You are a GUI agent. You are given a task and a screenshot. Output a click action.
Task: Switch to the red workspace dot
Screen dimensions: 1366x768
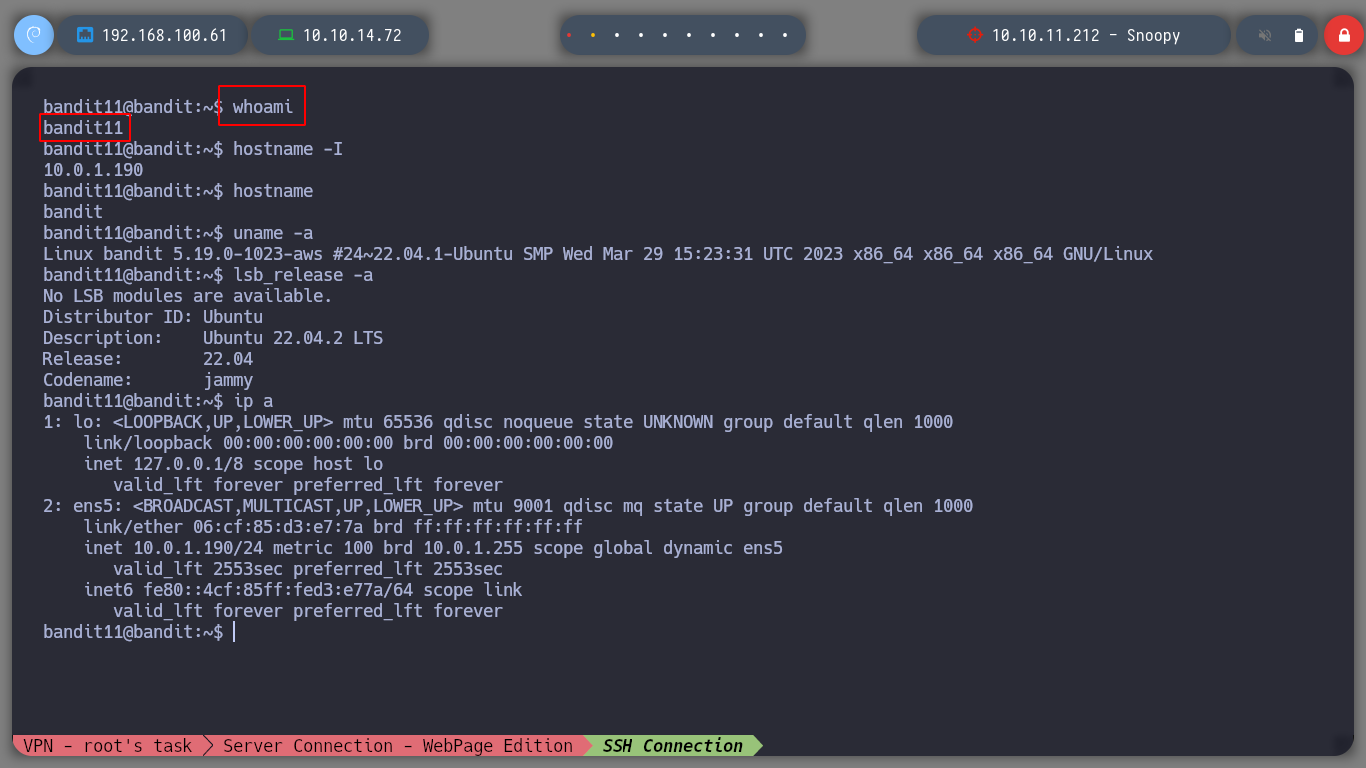pos(569,35)
